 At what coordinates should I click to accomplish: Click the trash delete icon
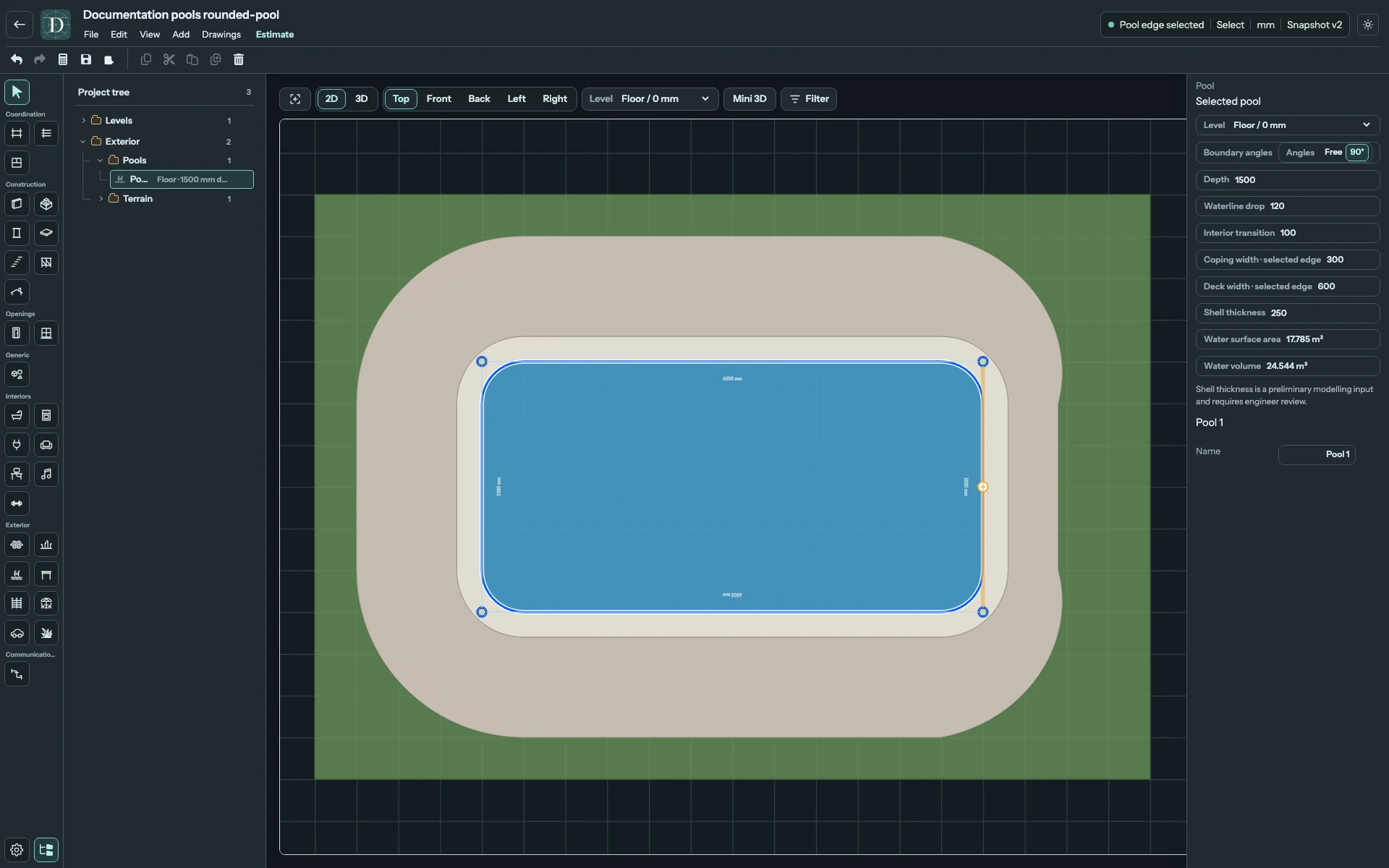(x=239, y=59)
